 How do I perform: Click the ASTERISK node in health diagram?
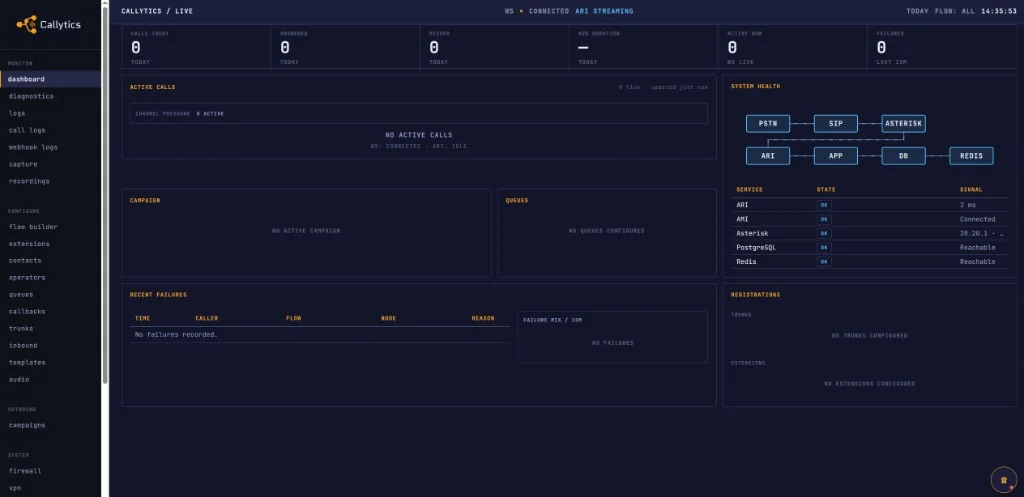click(x=904, y=123)
